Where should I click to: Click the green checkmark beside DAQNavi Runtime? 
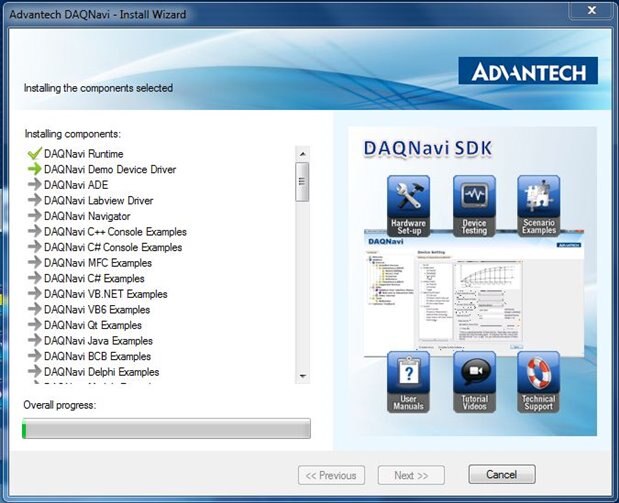[x=34, y=154]
